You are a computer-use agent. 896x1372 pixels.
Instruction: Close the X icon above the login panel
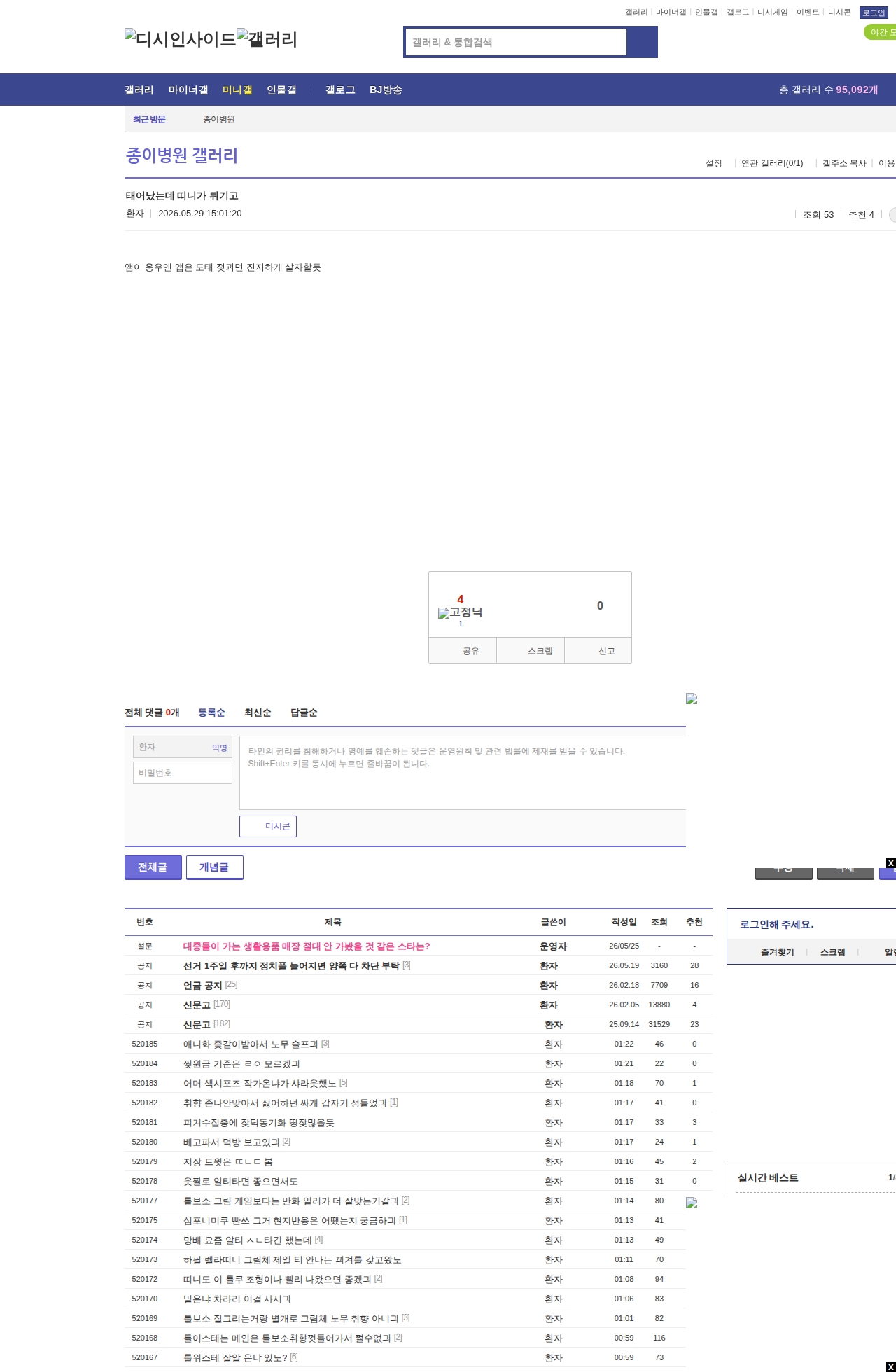pos(890,862)
